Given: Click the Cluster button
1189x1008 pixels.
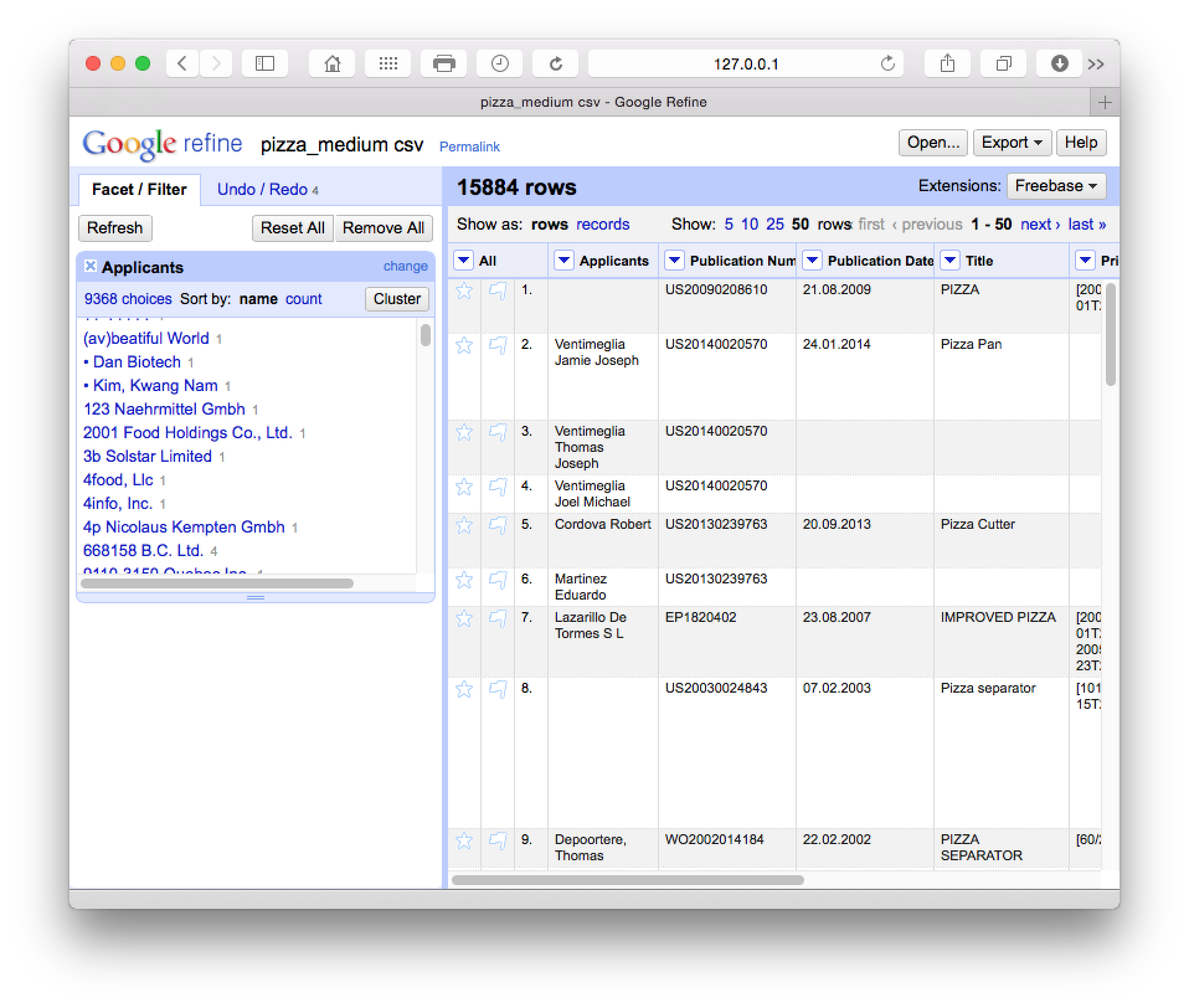Looking at the screenshot, I should 397,299.
